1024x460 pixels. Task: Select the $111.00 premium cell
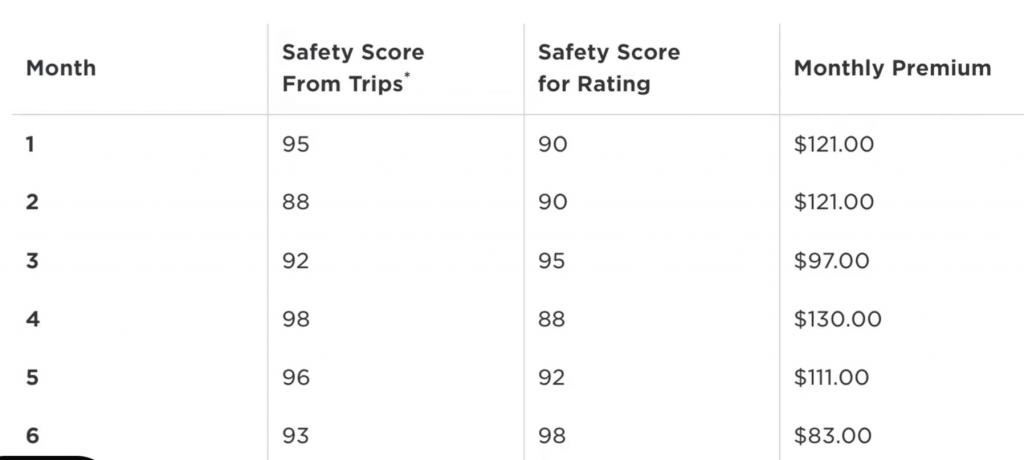(831, 377)
